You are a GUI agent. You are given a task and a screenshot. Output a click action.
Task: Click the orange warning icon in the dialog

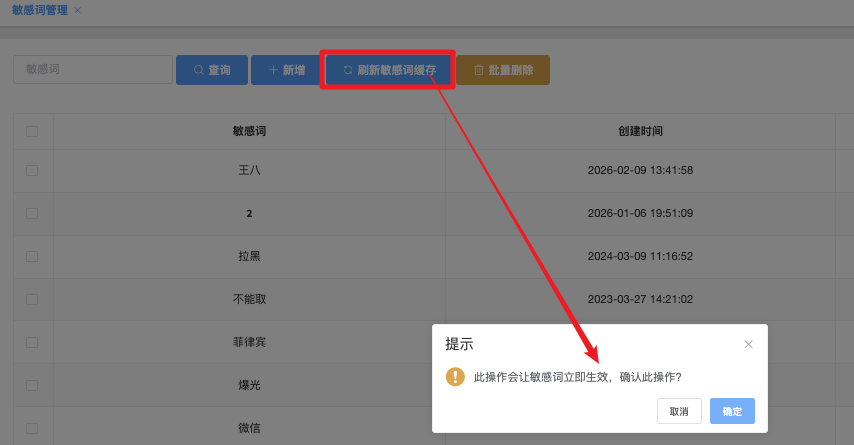[x=455, y=377]
